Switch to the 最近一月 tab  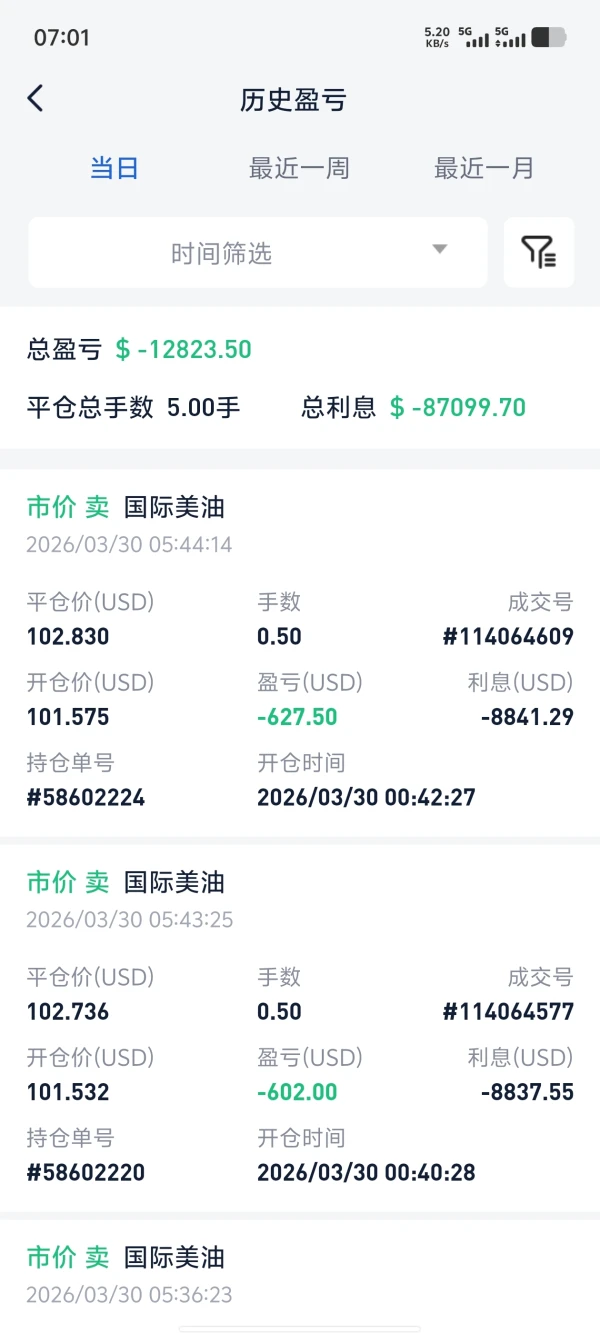[x=484, y=168]
